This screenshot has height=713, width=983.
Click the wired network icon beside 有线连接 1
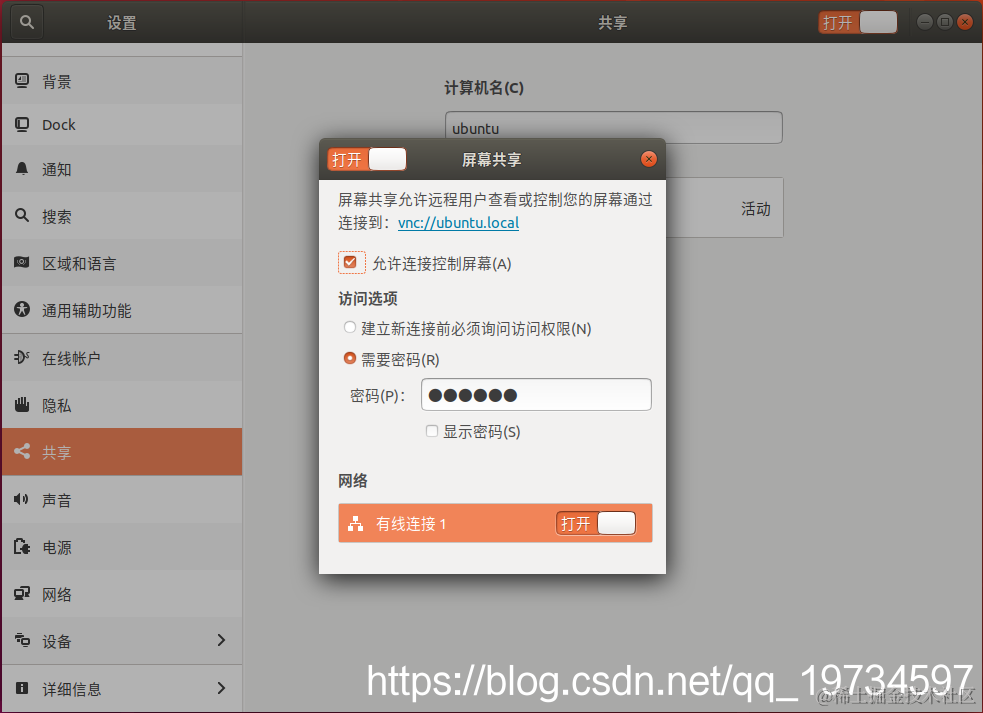coord(355,524)
